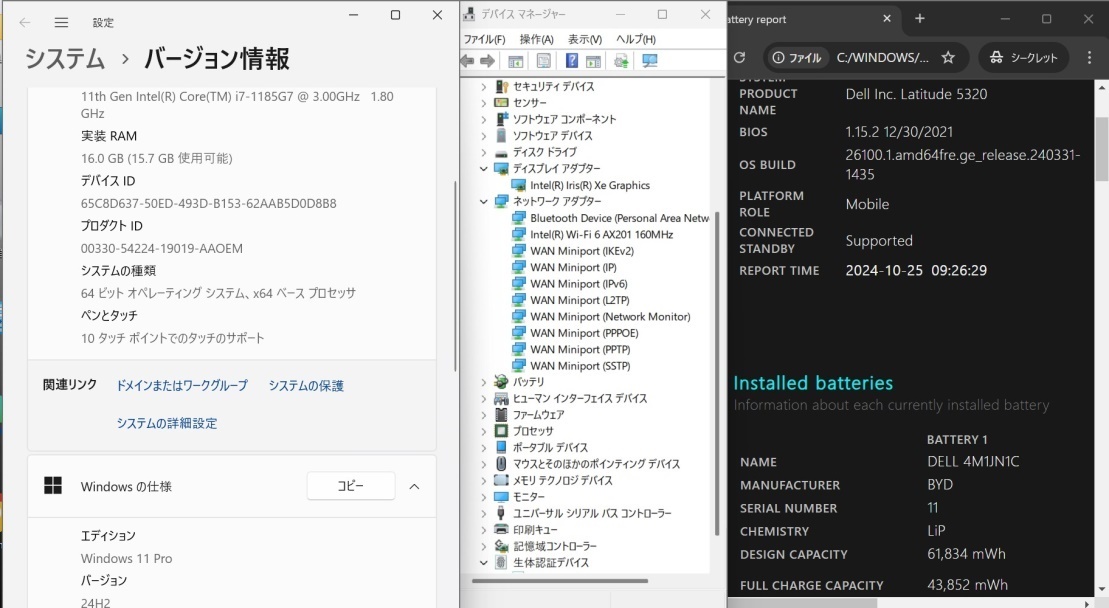Select the ポータブル デバイス tree label
This screenshot has width=1109, height=608.
click(550, 448)
